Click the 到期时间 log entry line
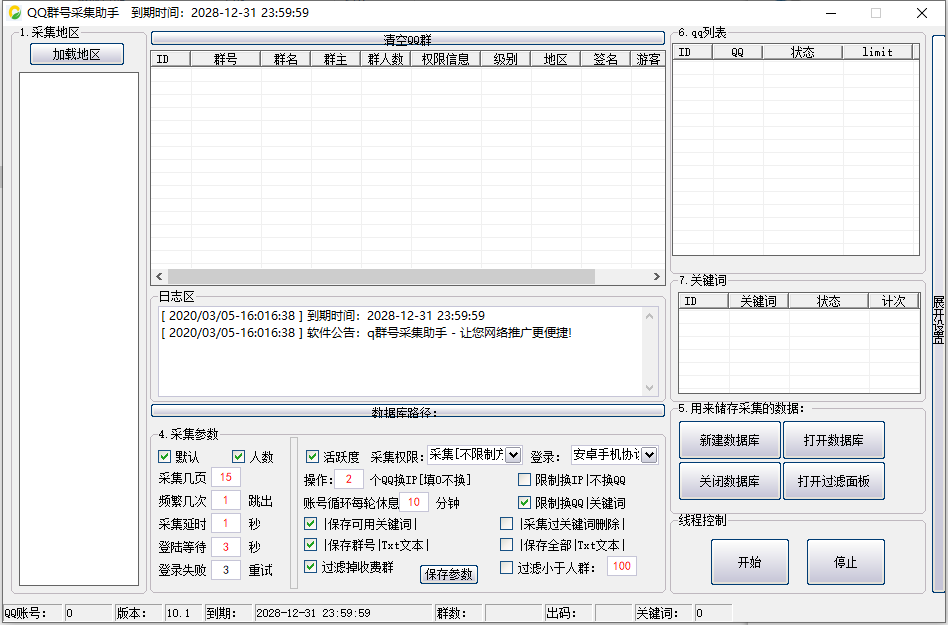Viewport: 948px width, 625px height. click(x=323, y=316)
